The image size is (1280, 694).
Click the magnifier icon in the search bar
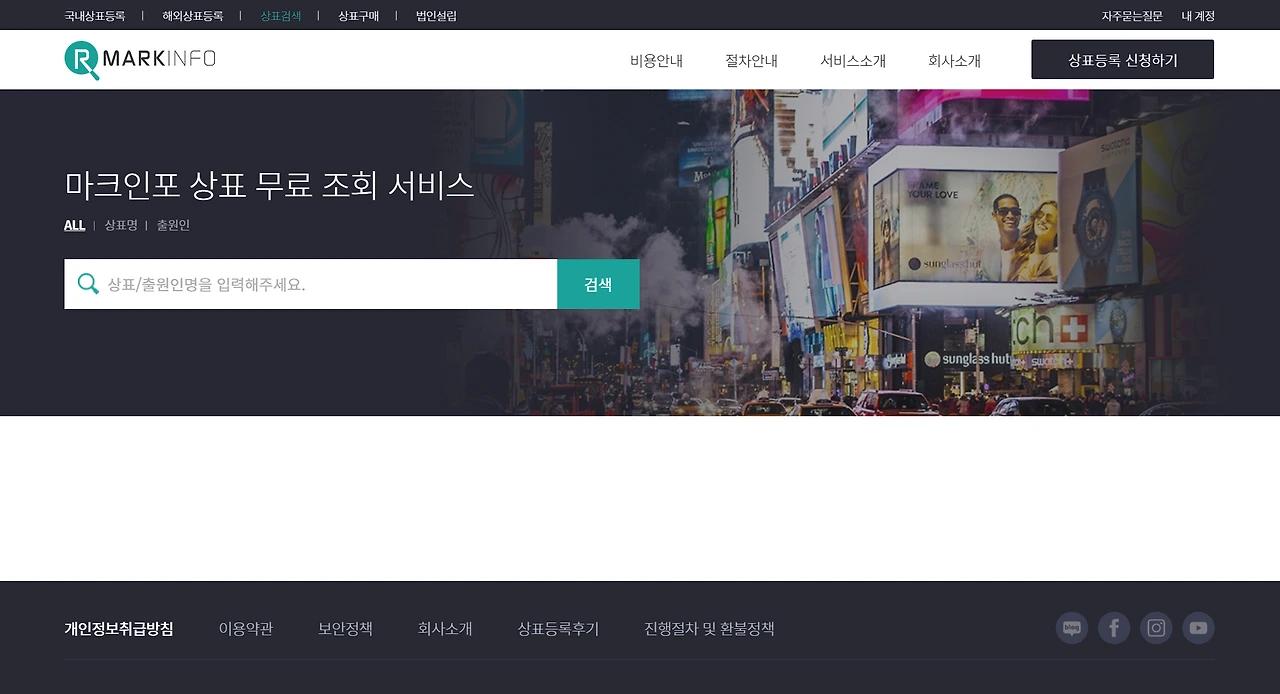87,284
